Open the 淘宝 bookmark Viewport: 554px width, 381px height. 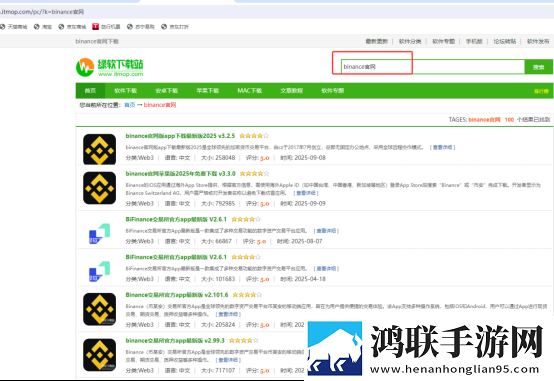[43, 27]
